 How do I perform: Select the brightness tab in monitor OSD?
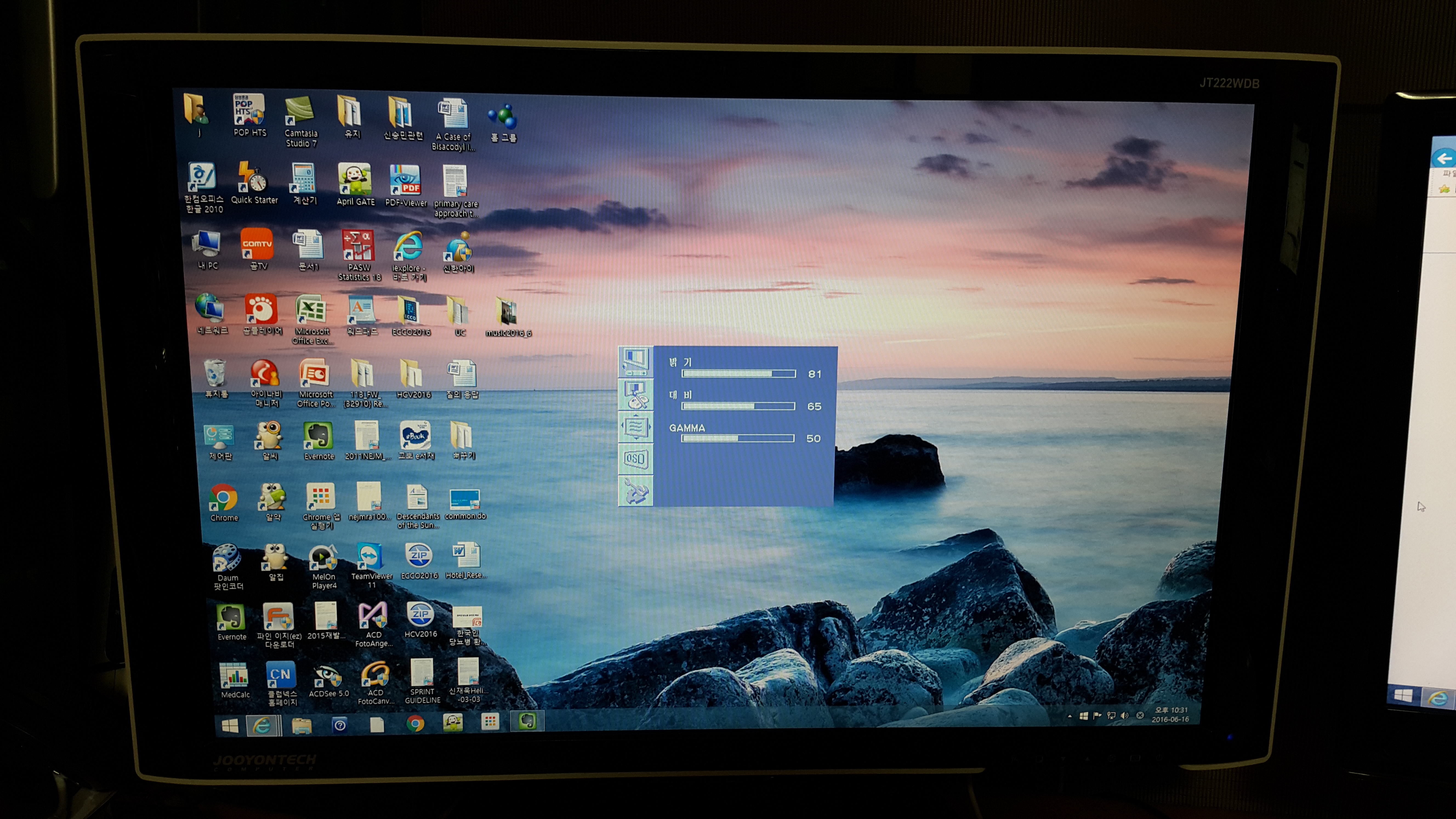636,362
